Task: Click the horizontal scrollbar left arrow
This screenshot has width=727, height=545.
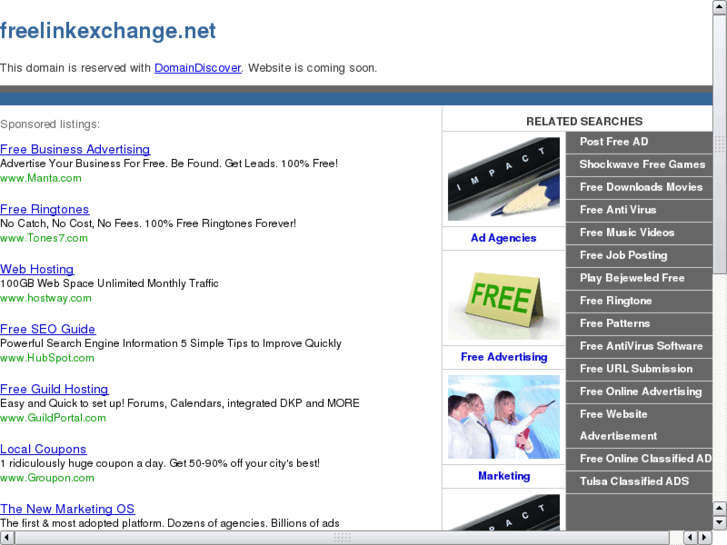Action: [x=6, y=538]
